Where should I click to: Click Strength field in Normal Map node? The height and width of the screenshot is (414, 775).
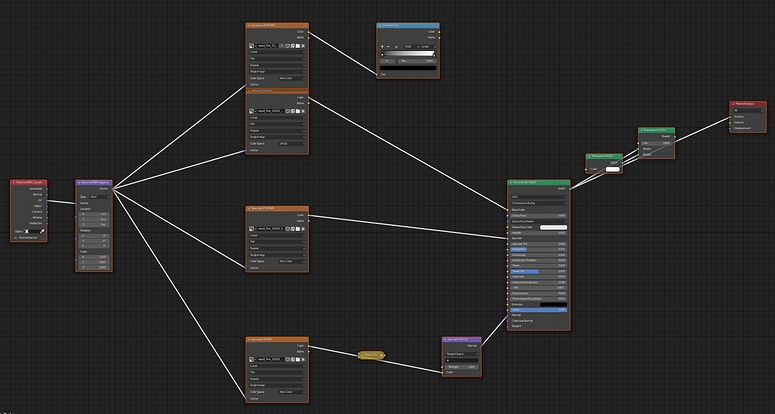(x=462, y=367)
